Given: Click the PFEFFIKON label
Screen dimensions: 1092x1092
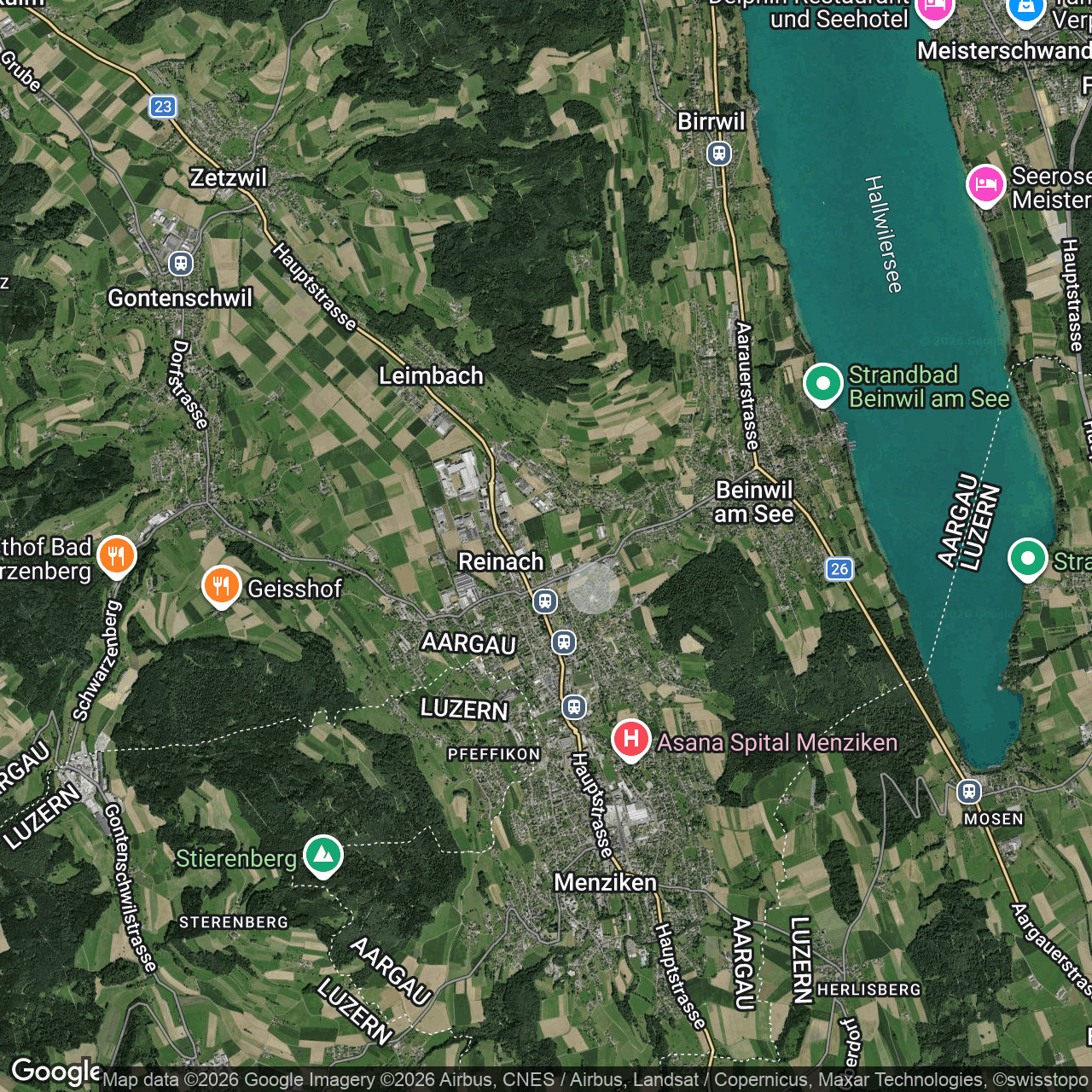Looking at the screenshot, I should coord(494,754).
